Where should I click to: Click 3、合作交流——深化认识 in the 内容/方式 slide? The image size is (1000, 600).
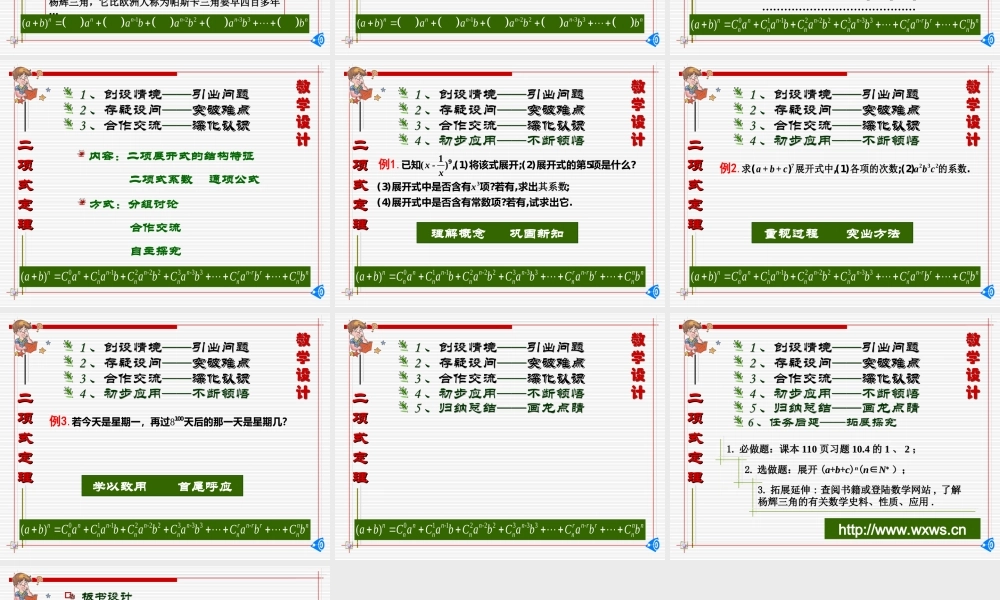point(164,126)
